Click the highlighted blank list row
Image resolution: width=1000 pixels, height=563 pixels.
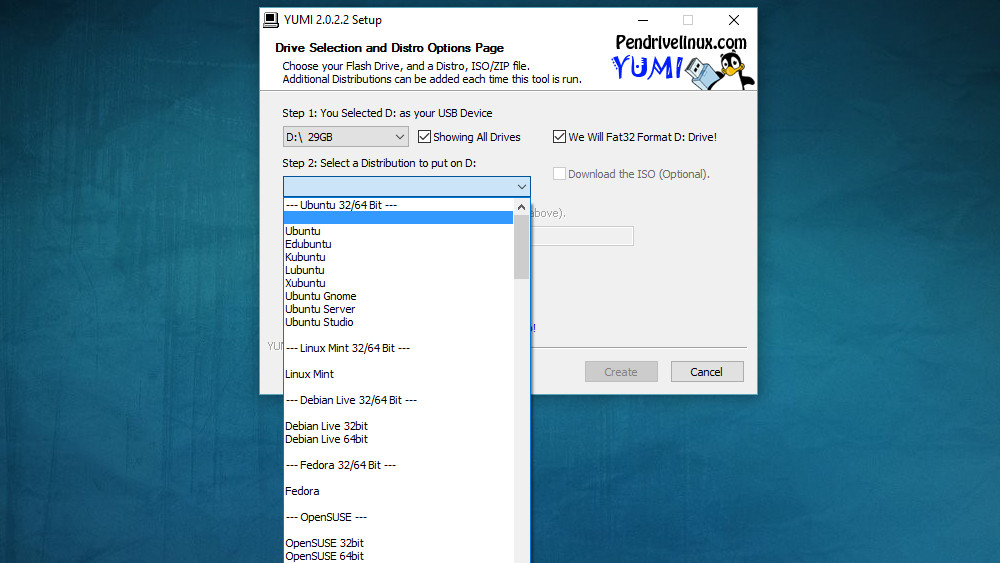pos(398,217)
